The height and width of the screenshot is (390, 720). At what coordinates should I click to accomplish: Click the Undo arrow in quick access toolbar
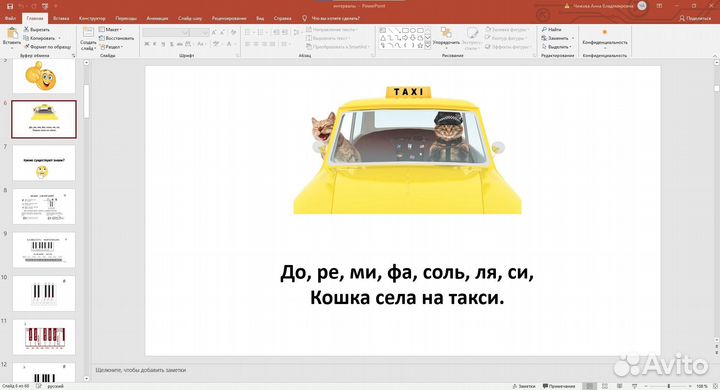pyautogui.click(x=21, y=6)
